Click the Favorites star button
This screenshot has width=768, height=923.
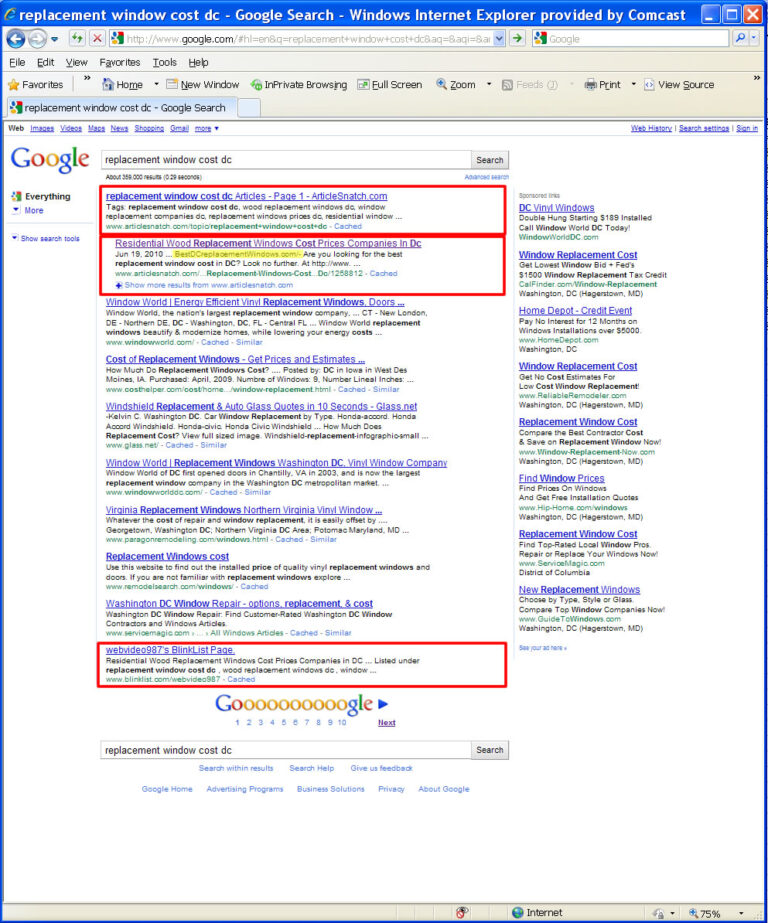pyautogui.click(x=35, y=85)
